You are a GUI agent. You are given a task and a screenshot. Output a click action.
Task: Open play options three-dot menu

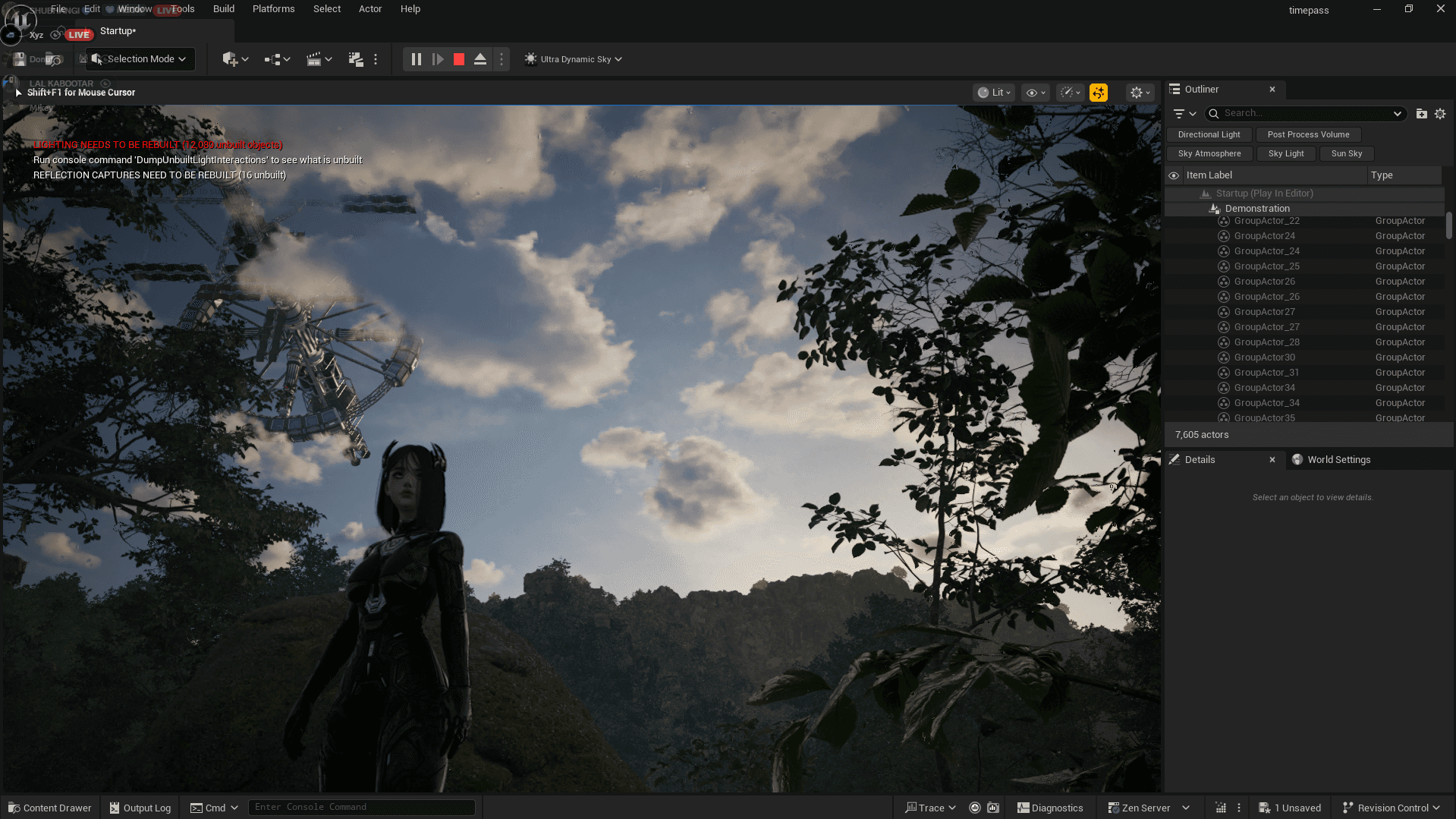coord(501,59)
